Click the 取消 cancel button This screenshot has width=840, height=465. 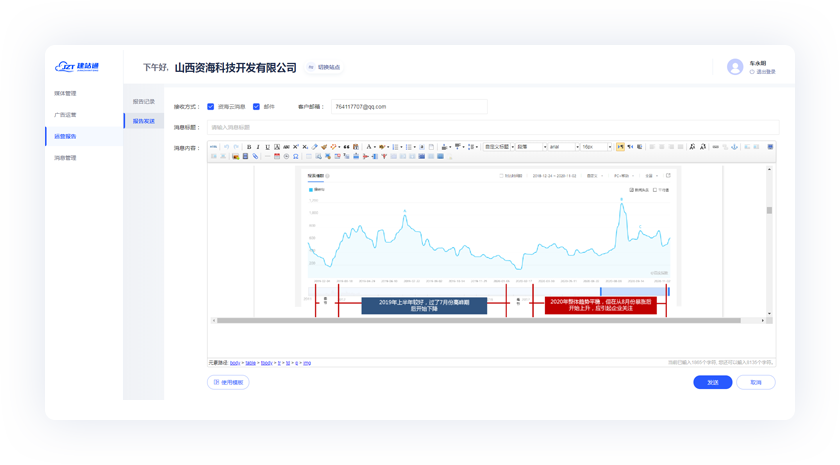(756, 382)
